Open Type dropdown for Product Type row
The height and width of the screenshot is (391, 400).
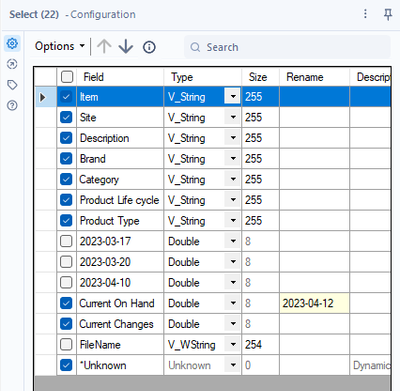(x=233, y=221)
